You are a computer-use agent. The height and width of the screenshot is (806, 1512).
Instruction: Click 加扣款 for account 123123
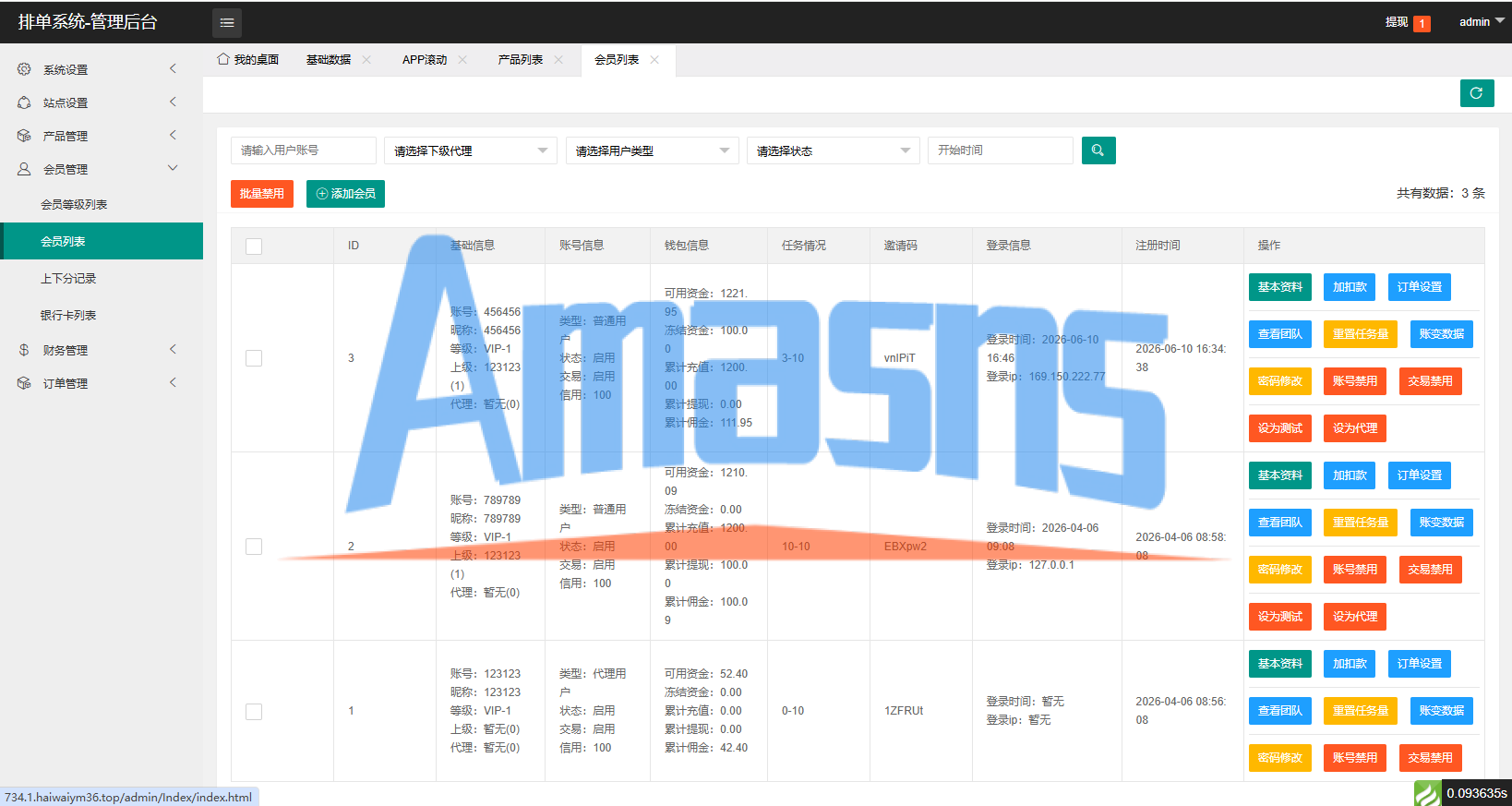1350,664
